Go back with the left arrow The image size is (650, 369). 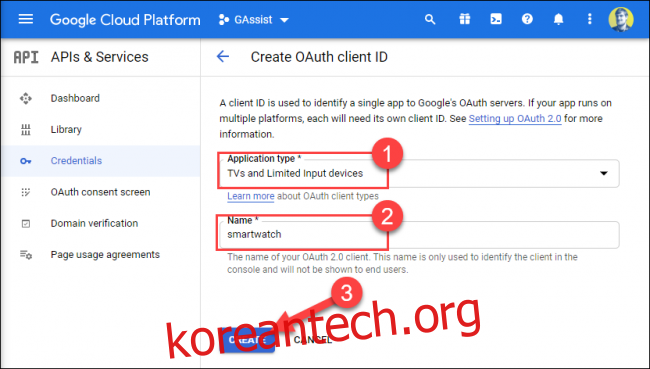click(223, 57)
